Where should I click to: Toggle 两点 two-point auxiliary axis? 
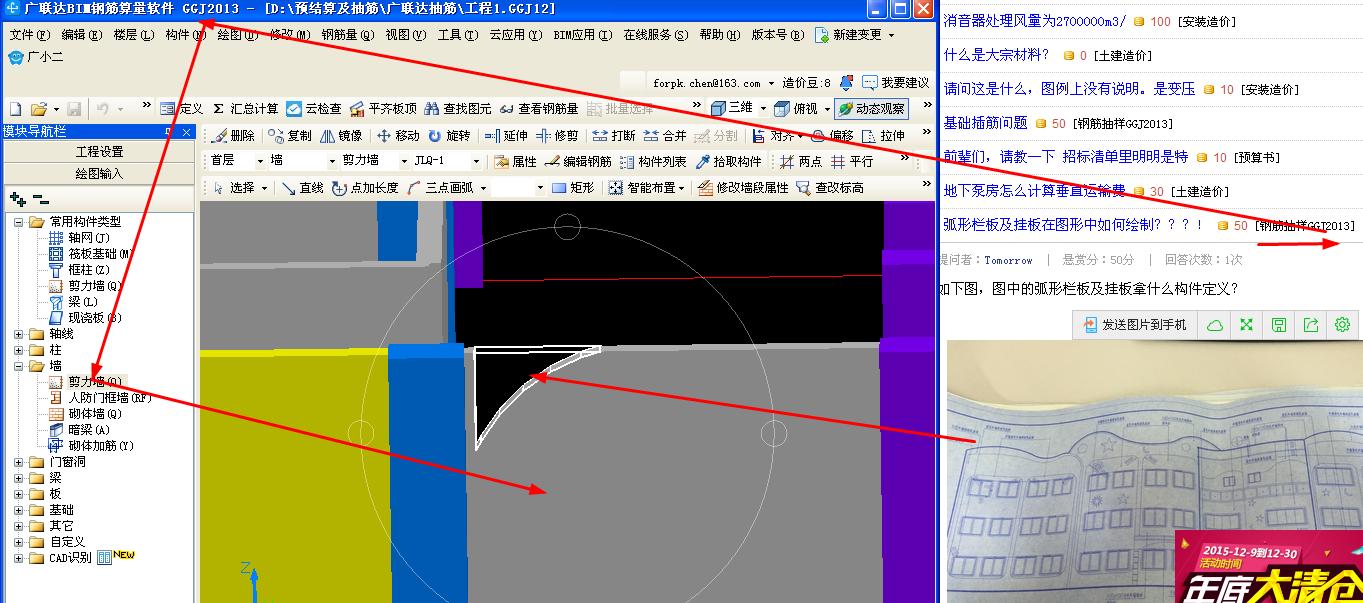pyautogui.click(x=801, y=161)
